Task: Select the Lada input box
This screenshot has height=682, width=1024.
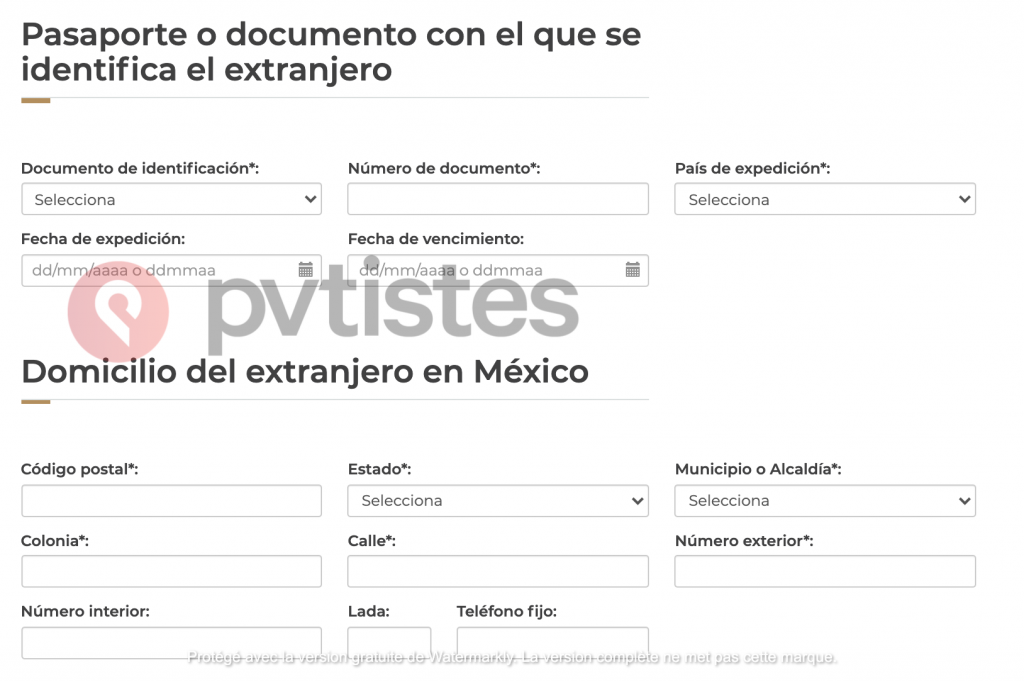Action: point(388,642)
